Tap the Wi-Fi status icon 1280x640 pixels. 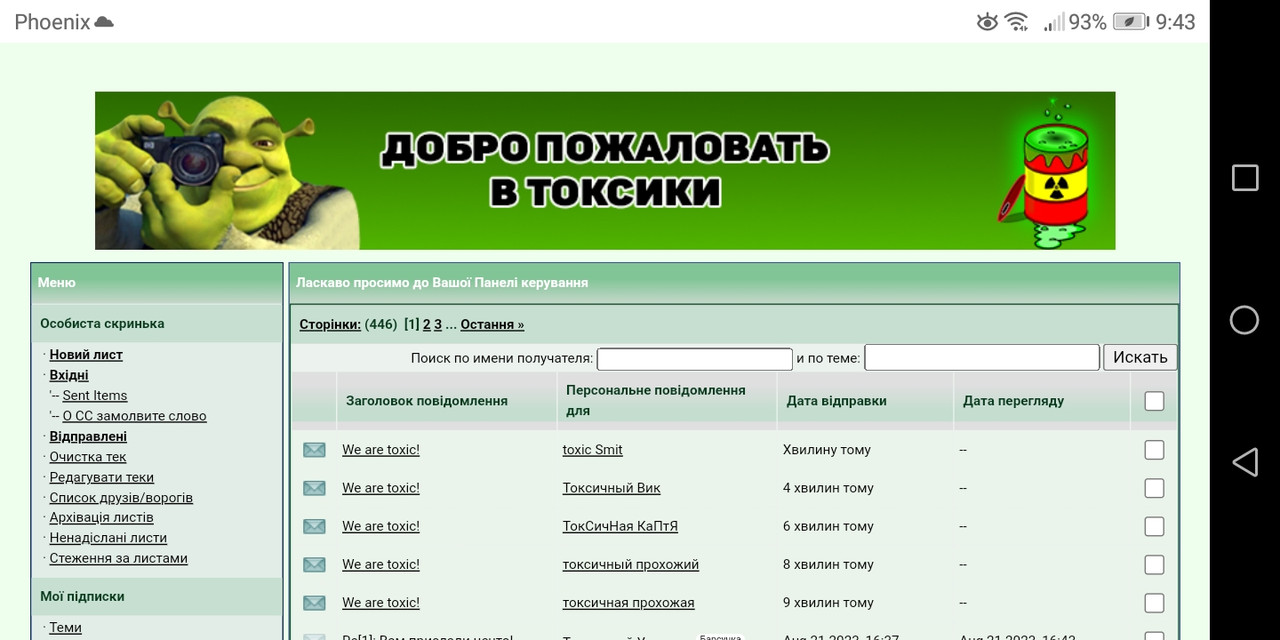[x=1017, y=21]
